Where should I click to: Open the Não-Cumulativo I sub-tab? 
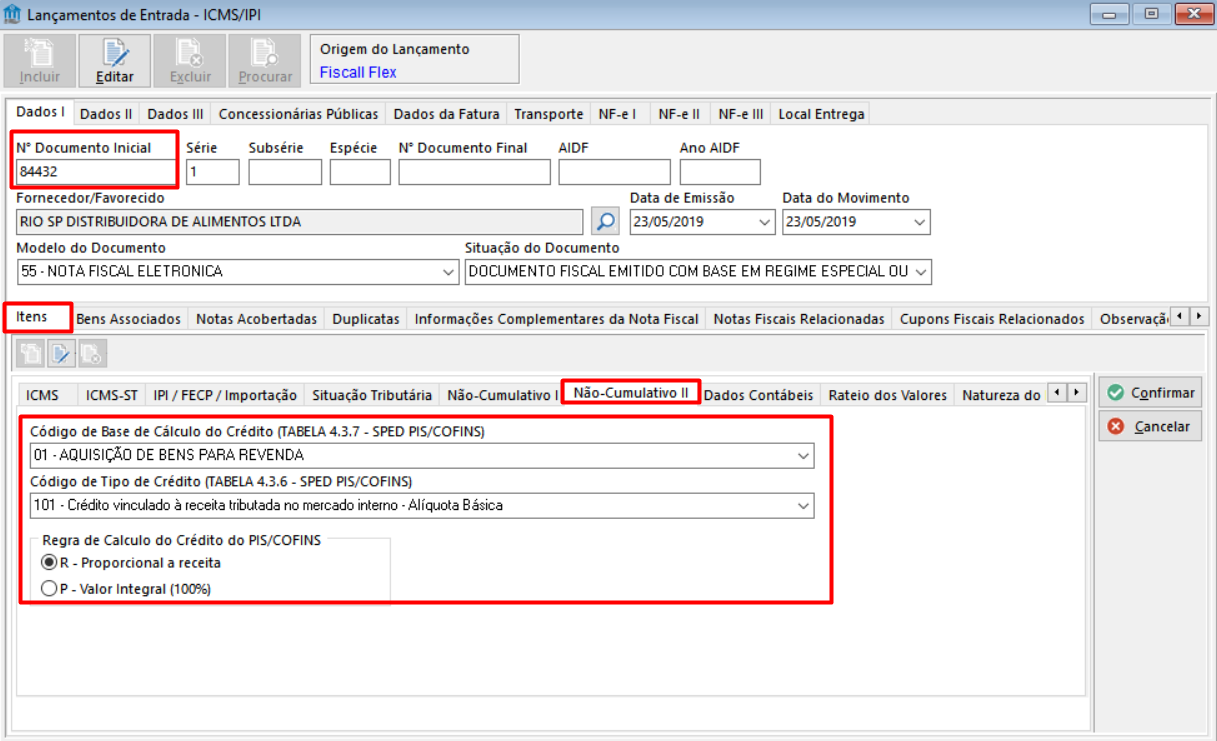point(503,395)
